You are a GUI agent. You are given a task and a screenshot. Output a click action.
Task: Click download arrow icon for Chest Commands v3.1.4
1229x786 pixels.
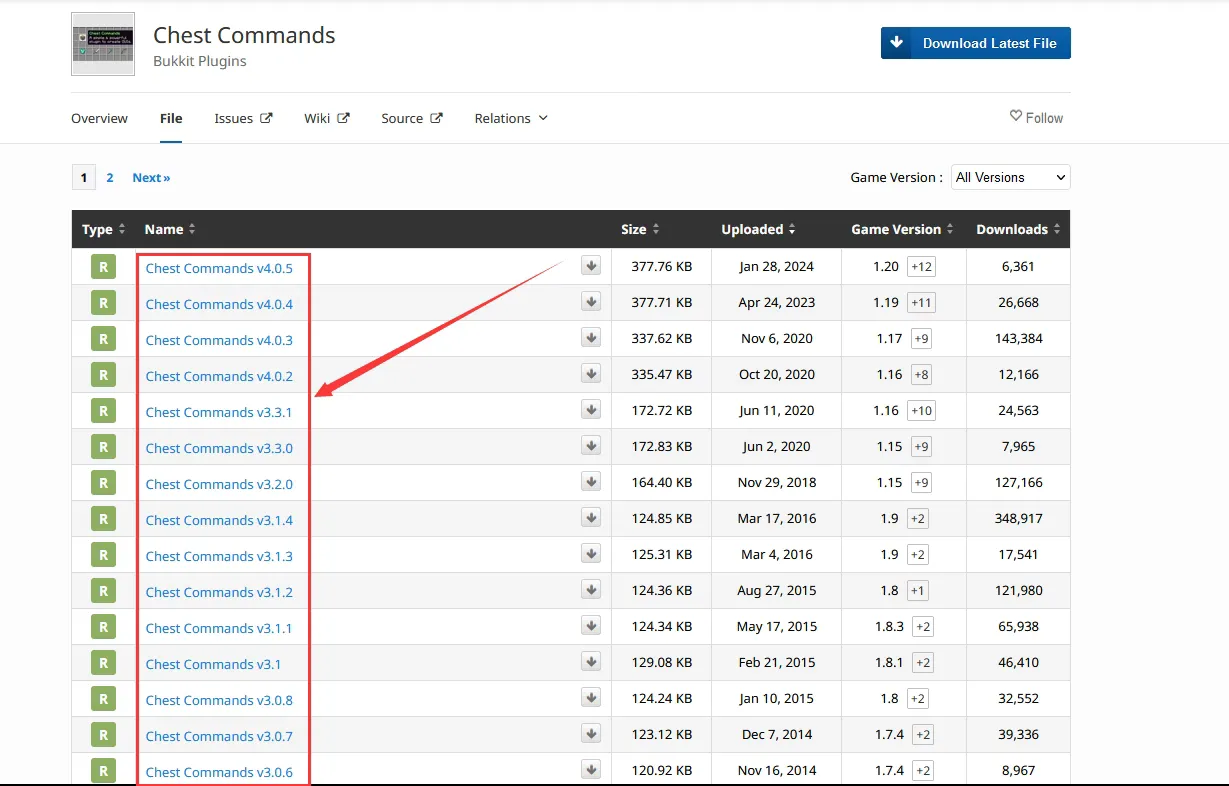coord(591,518)
